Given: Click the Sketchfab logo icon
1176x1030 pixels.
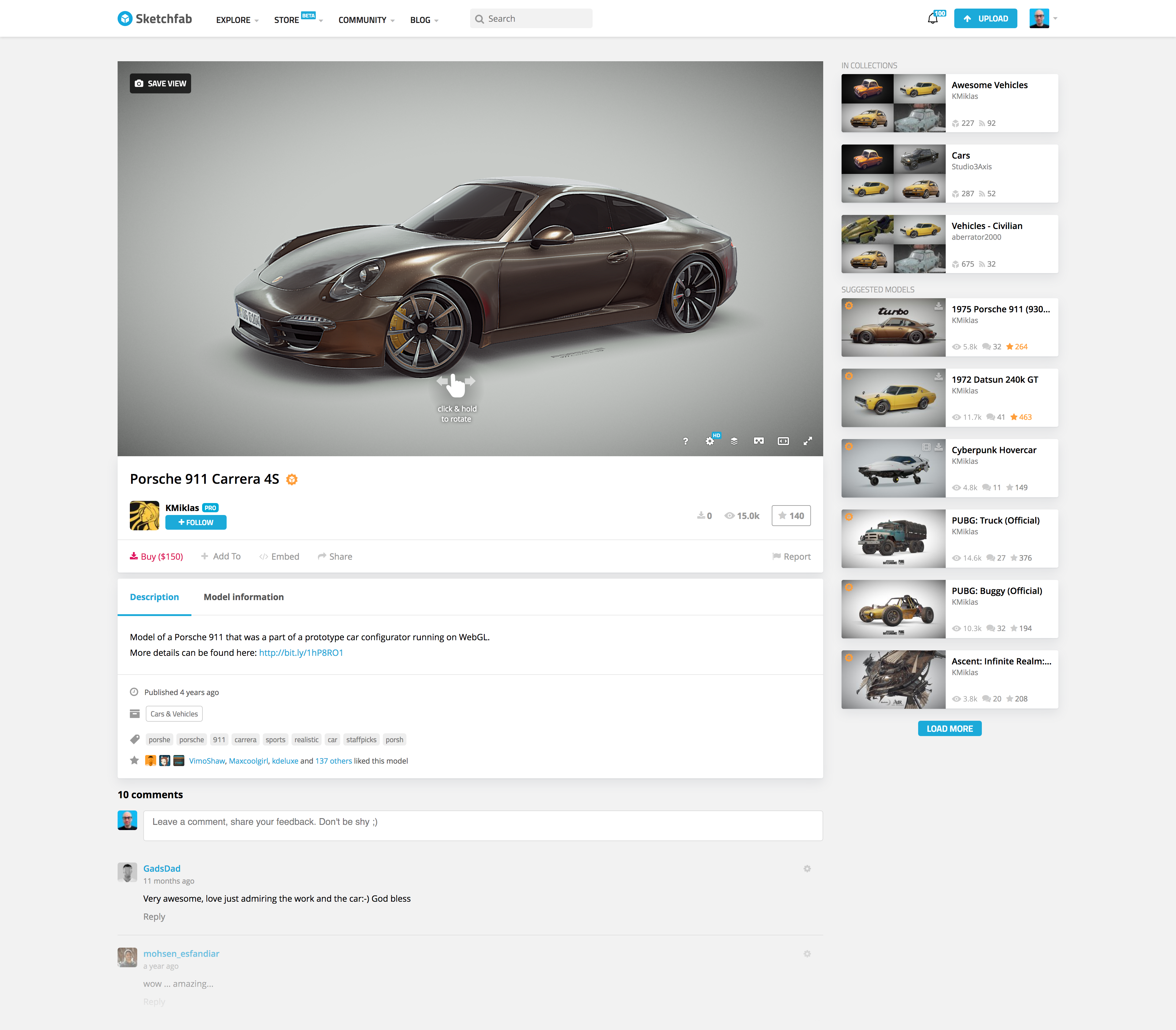Looking at the screenshot, I should click(125, 19).
